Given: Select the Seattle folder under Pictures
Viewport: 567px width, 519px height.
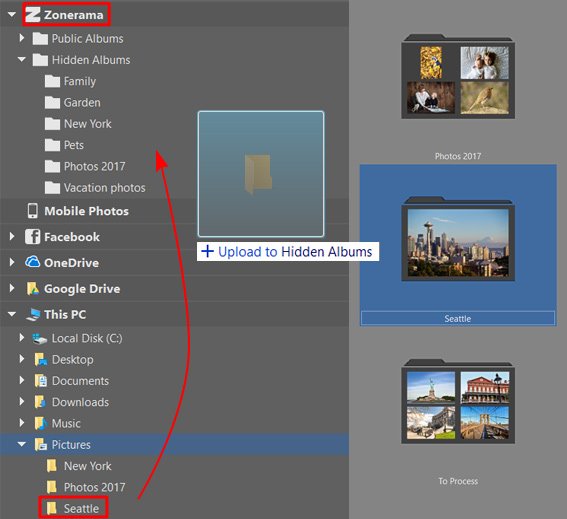Looking at the screenshot, I should (73, 508).
